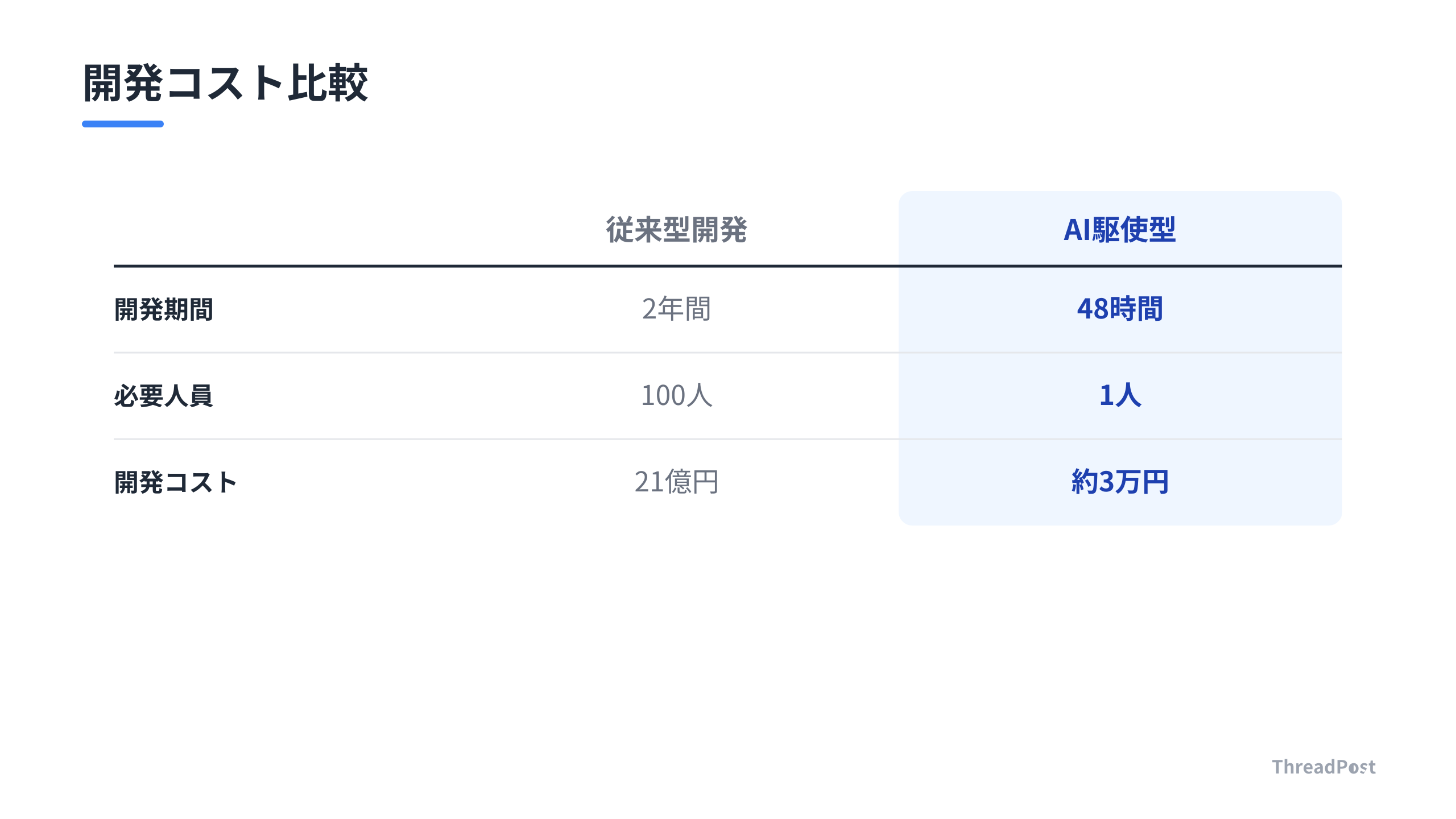This screenshot has width=1456, height=819.
Task: Click the blue underline beneath the title
Action: 123,124
